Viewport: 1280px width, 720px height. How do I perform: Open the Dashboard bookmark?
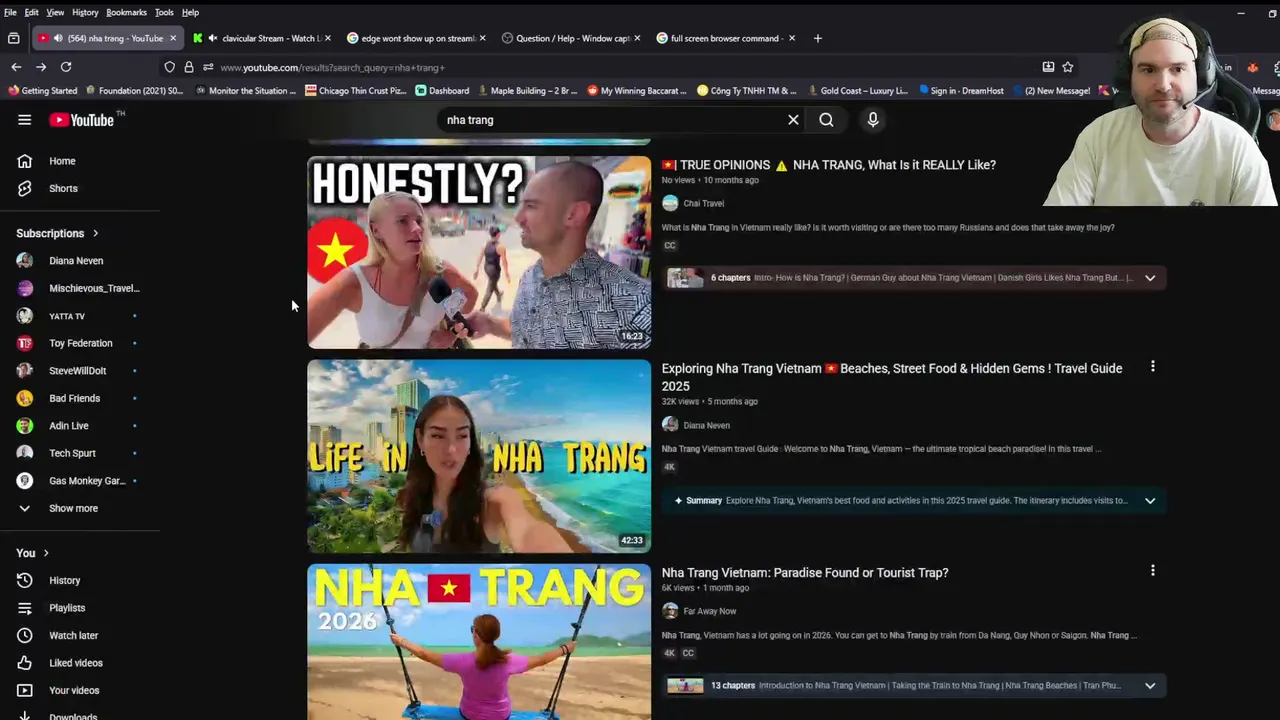pyautogui.click(x=442, y=90)
